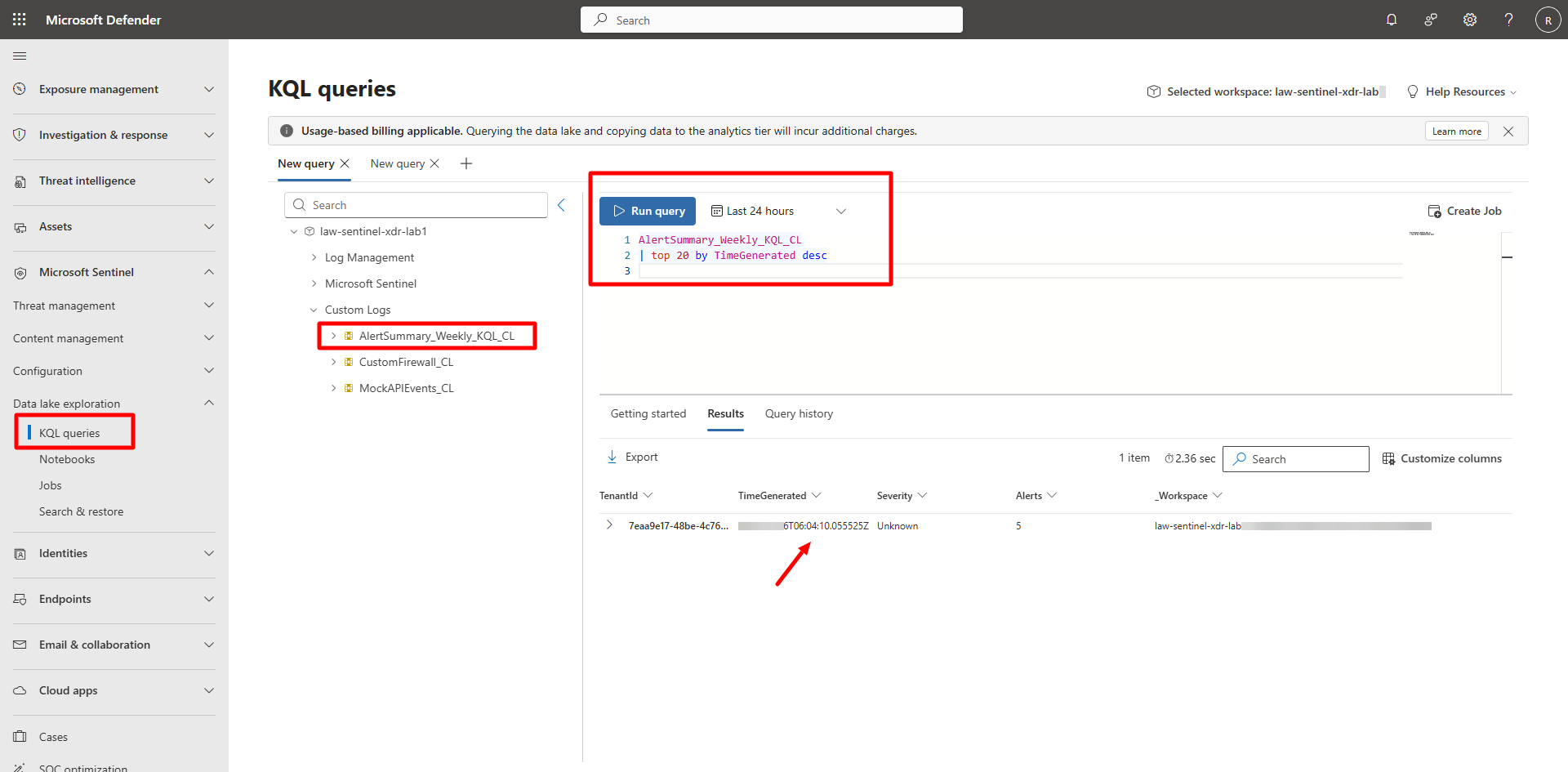The height and width of the screenshot is (772, 1568).
Task: Switch to Query history tab
Action: point(799,413)
